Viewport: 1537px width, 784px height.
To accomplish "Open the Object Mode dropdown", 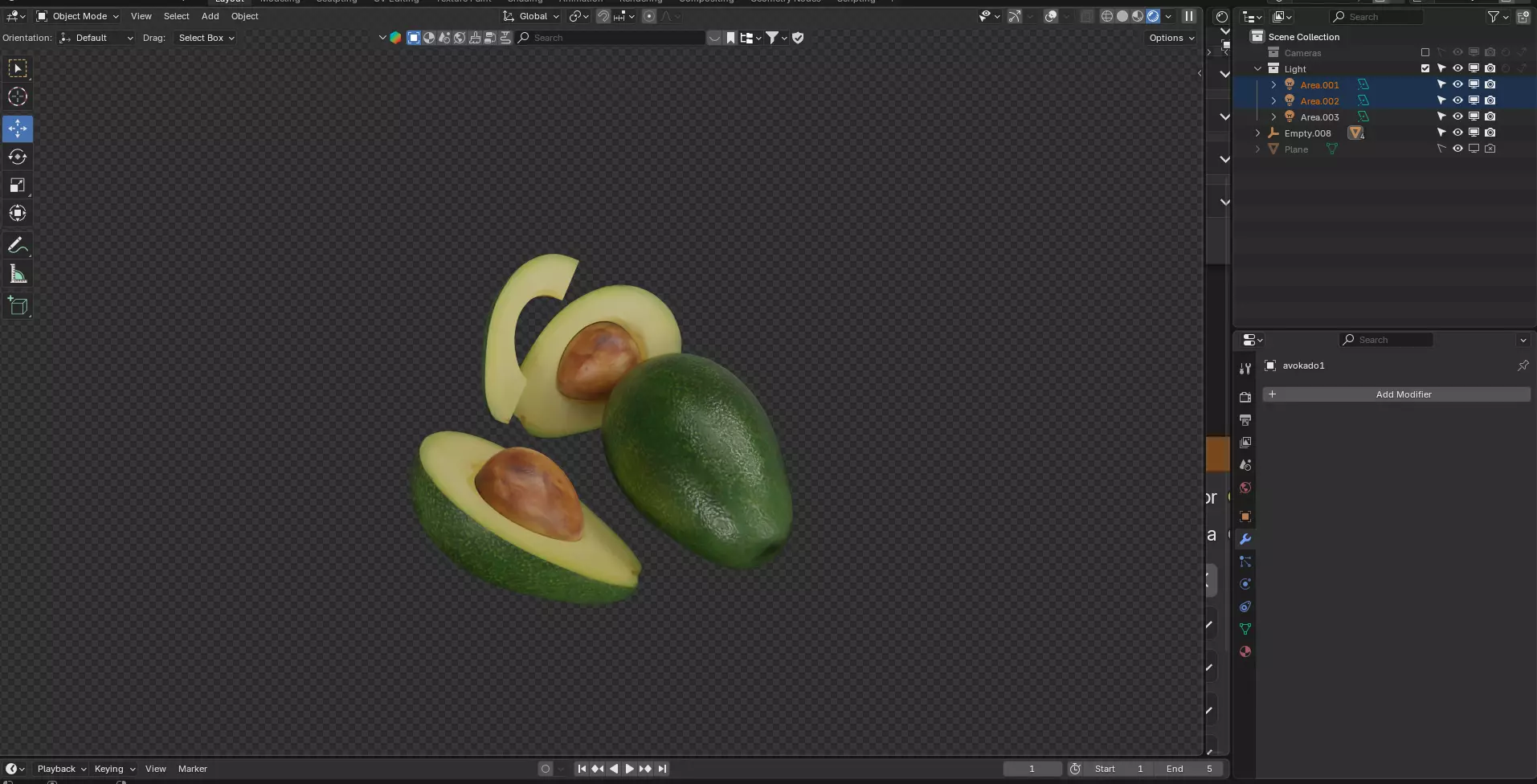I will point(77,16).
